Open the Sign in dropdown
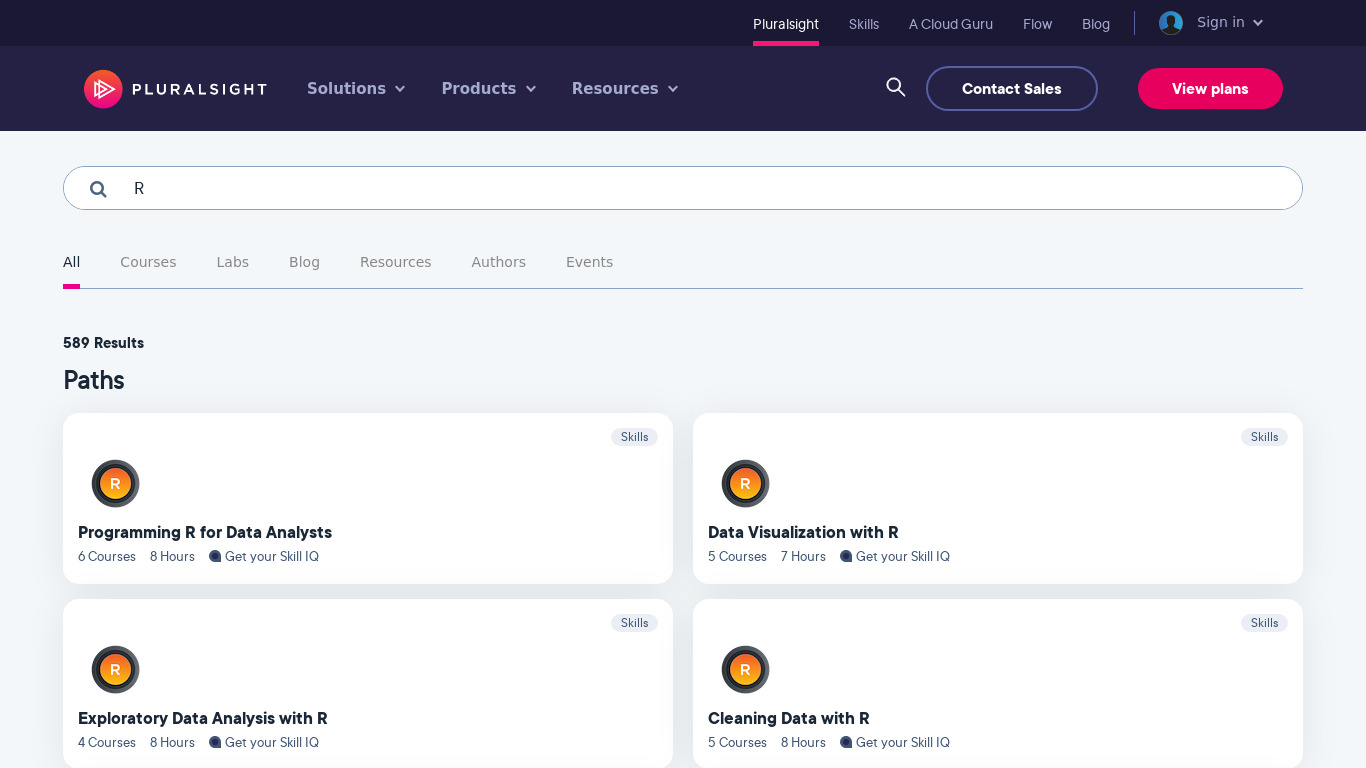The height and width of the screenshot is (768, 1366). [x=1230, y=23]
